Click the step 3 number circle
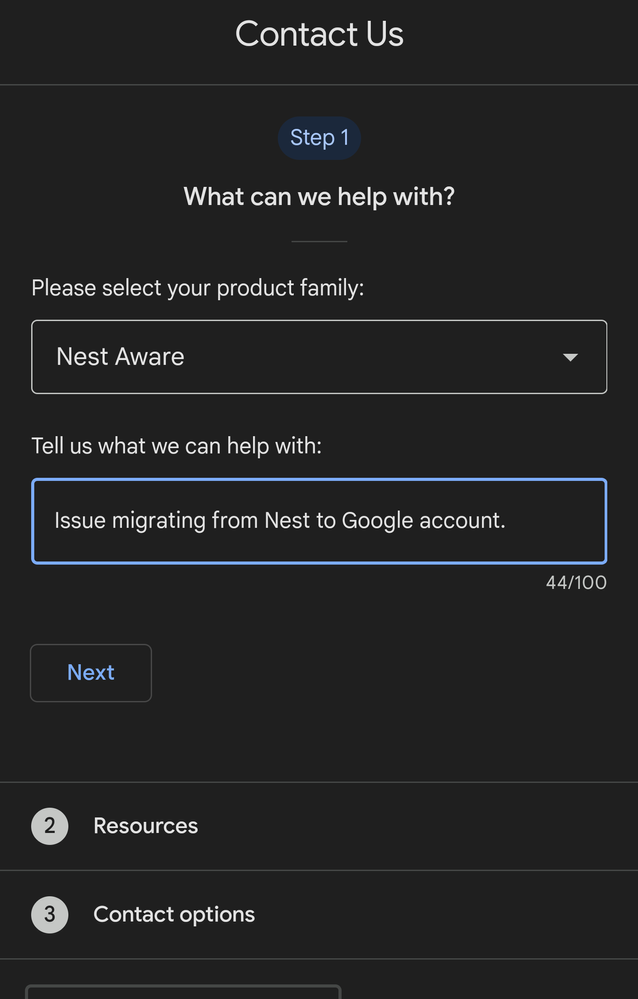638x999 pixels. (x=50, y=914)
